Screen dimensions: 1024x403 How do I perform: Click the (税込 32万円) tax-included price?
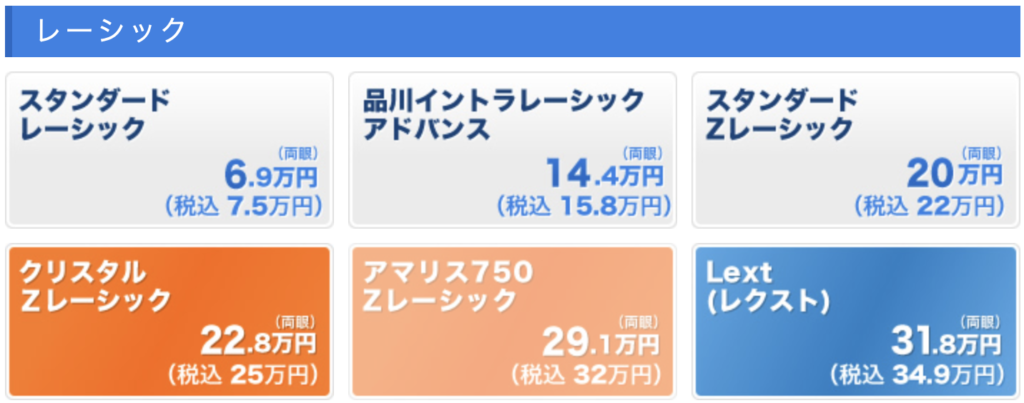coord(586,375)
